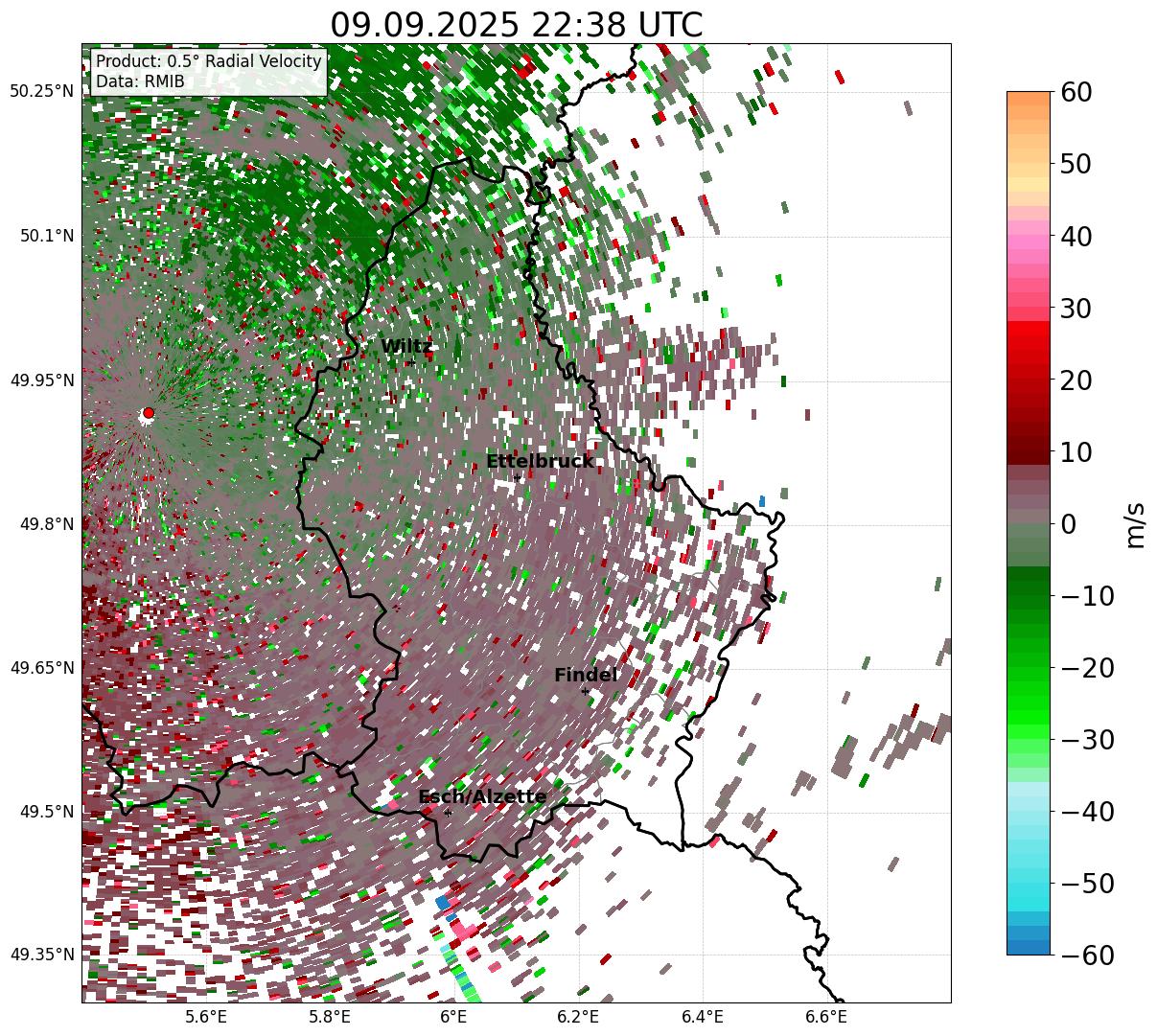Click the colorbar 30 tick label
Image resolution: width=1157 pixels, height=1036 pixels.
pyautogui.click(x=1075, y=309)
